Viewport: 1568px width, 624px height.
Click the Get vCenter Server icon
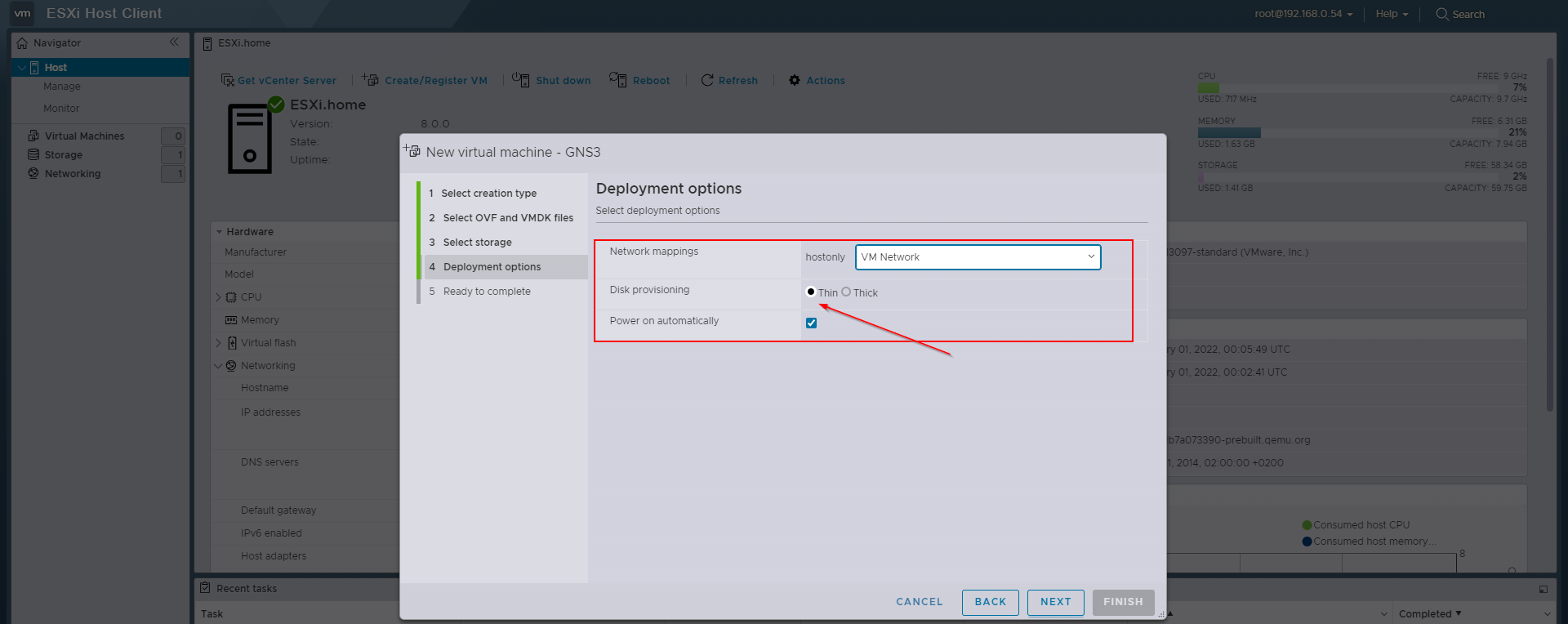228,80
